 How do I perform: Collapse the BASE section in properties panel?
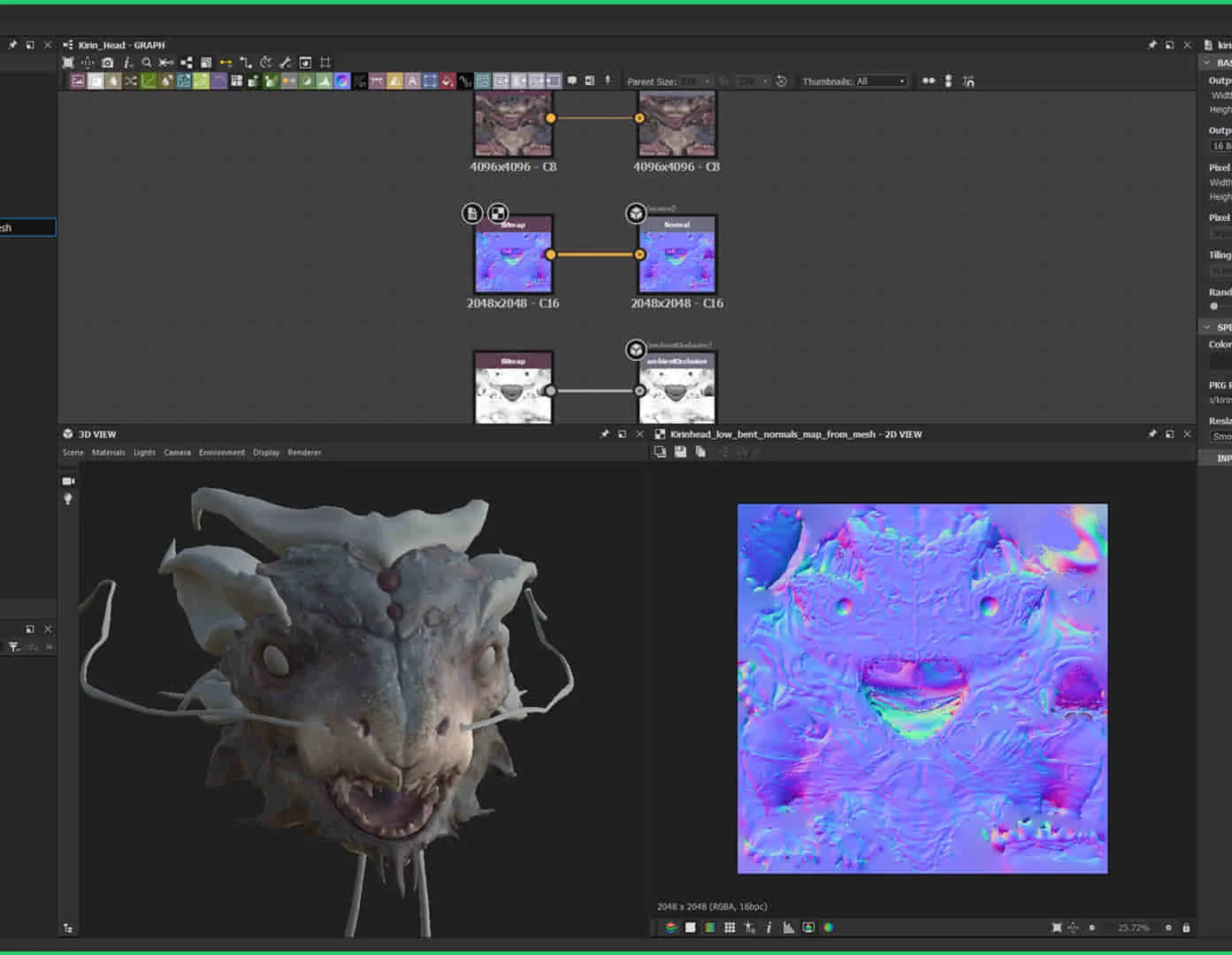tap(1207, 63)
